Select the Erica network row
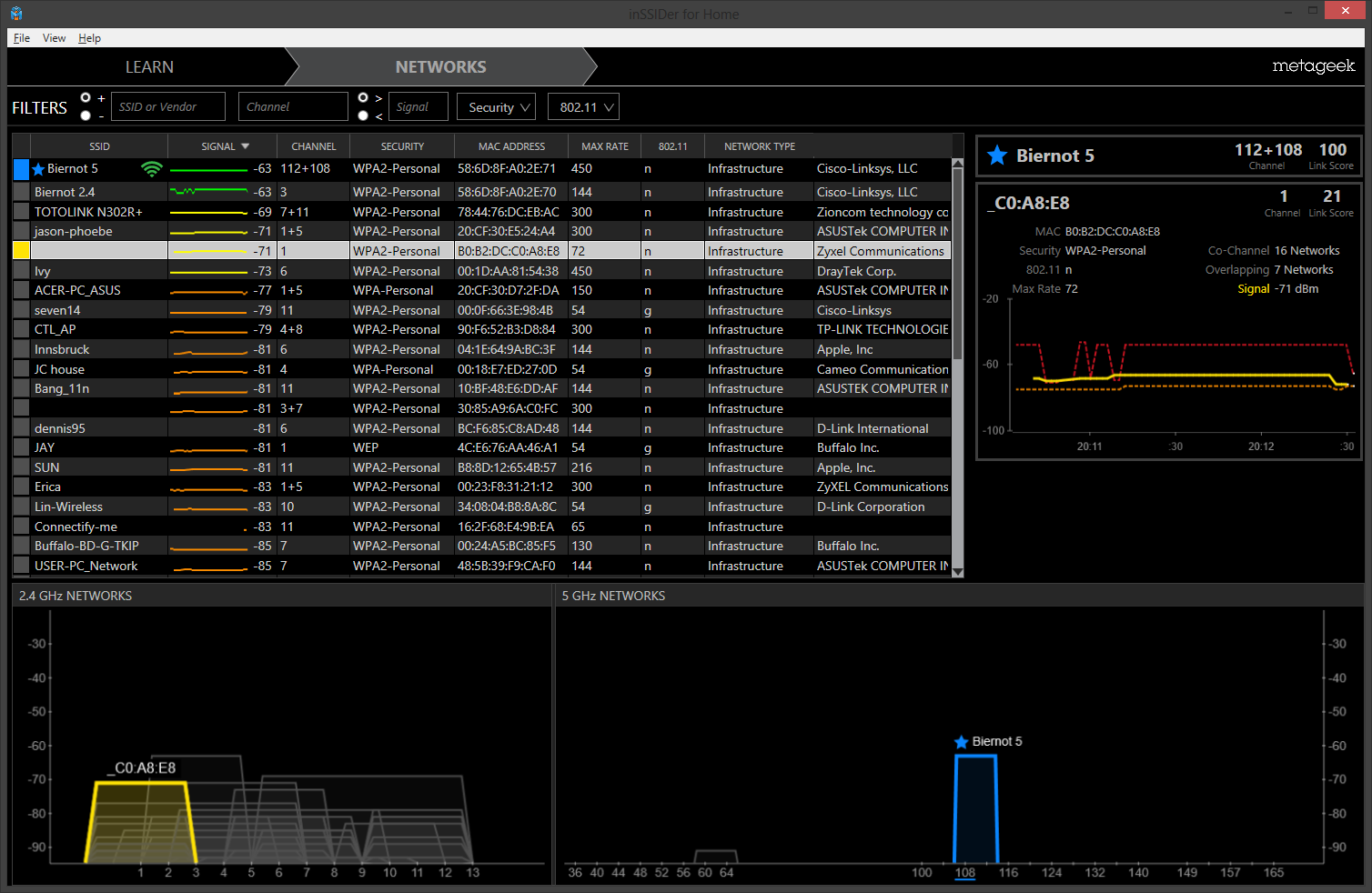The image size is (1372, 893). tap(482, 487)
